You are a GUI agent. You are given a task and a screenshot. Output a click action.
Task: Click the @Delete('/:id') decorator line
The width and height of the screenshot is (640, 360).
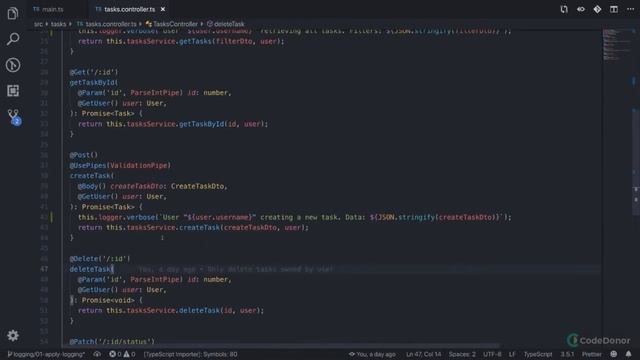(x=100, y=259)
